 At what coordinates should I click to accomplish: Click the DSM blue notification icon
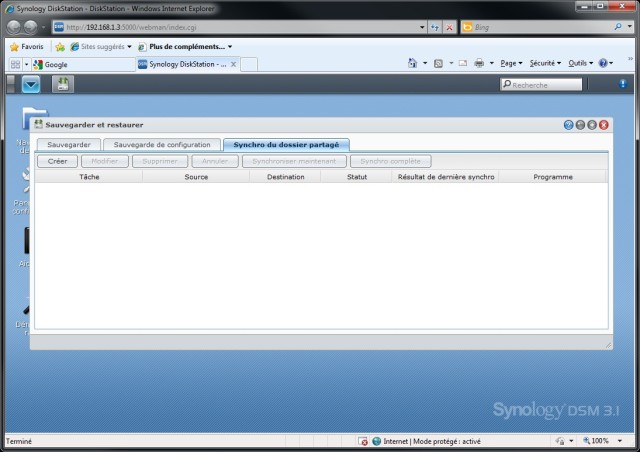coord(622,84)
